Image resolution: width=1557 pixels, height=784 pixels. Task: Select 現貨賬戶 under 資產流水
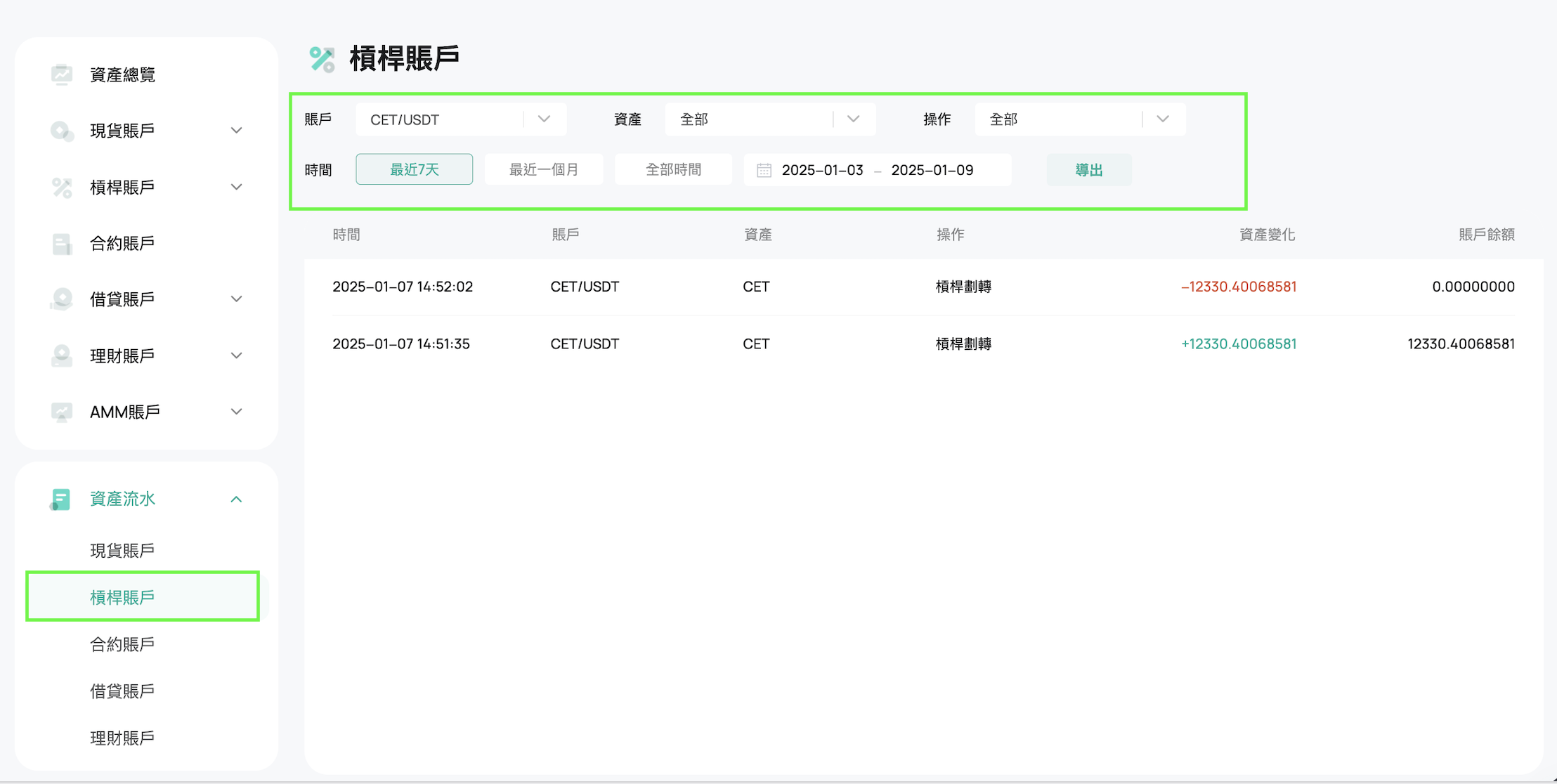(x=122, y=550)
